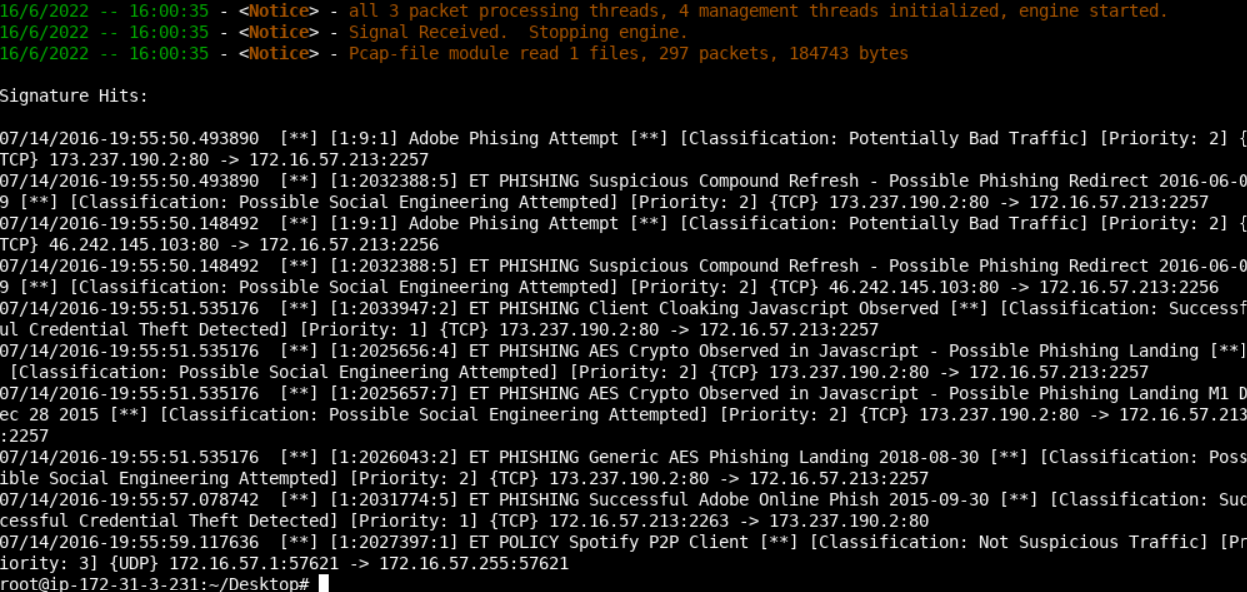Image resolution: width=1247 pixels, height=592 pixels.
Task: Click the 'Signal Received. Stopping engine.' message
Action: point(518,32)
